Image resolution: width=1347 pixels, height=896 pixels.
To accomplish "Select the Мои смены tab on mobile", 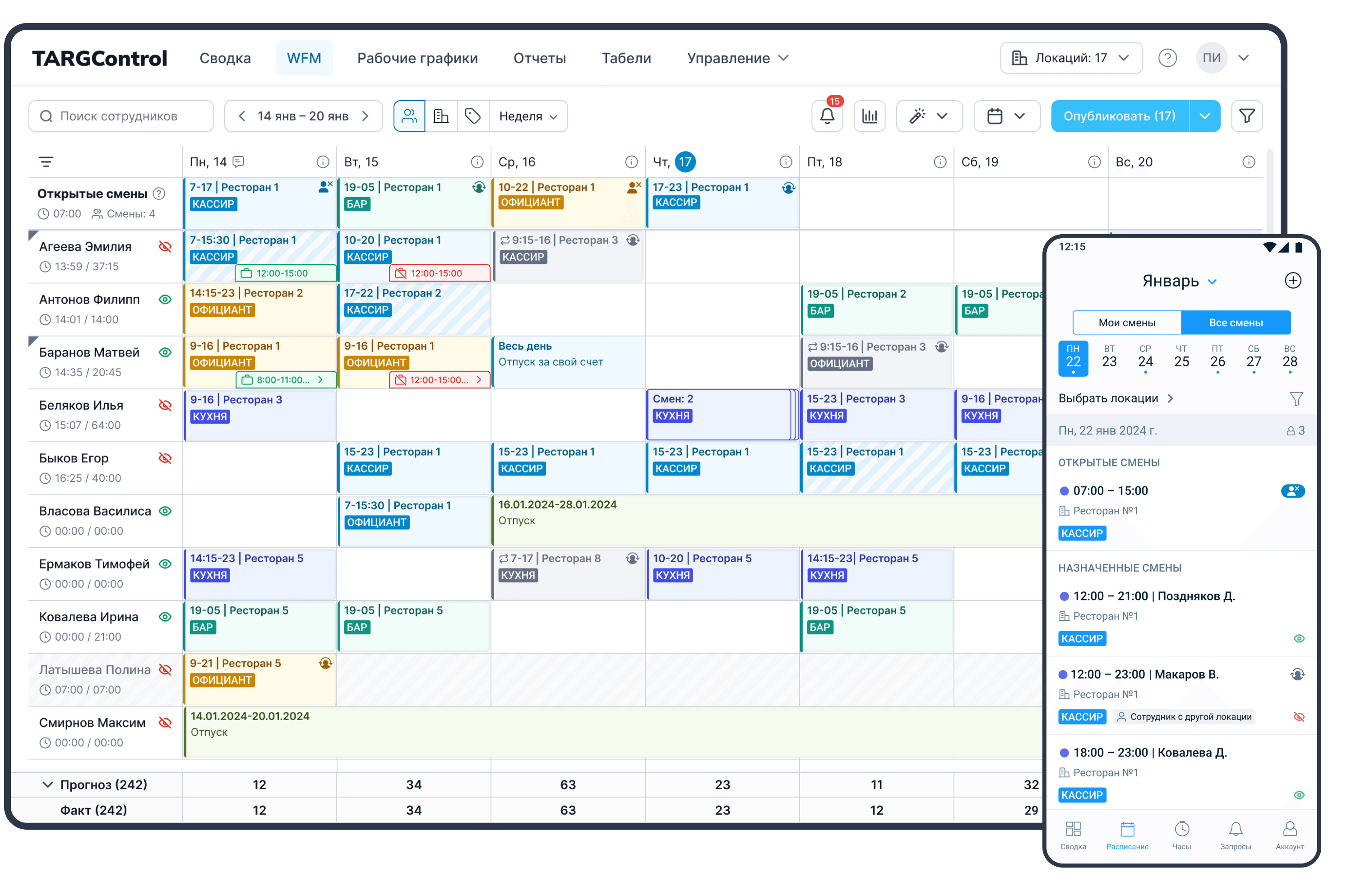I will click(x=1126, y=322).
